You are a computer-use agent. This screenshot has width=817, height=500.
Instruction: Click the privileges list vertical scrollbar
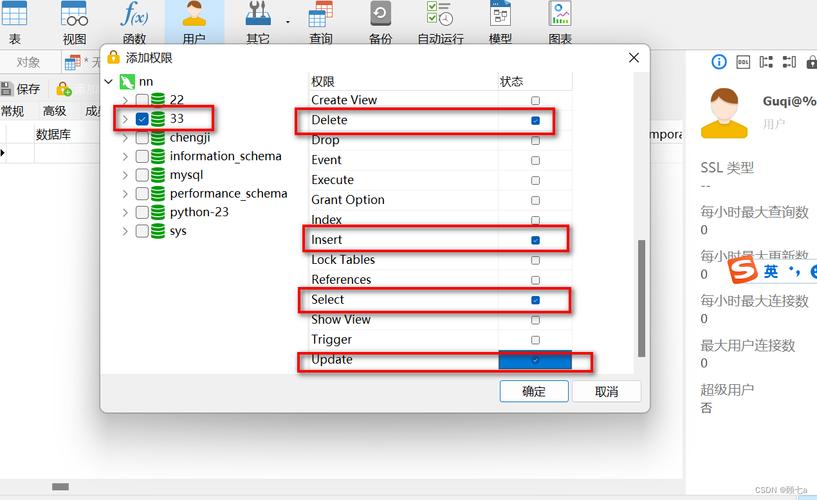click(x=641, y=298)
